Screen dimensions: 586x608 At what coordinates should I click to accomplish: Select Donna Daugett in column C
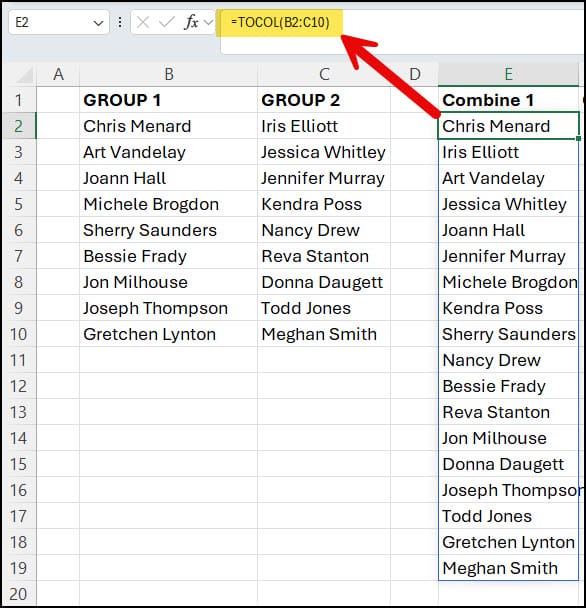point(324,282)
